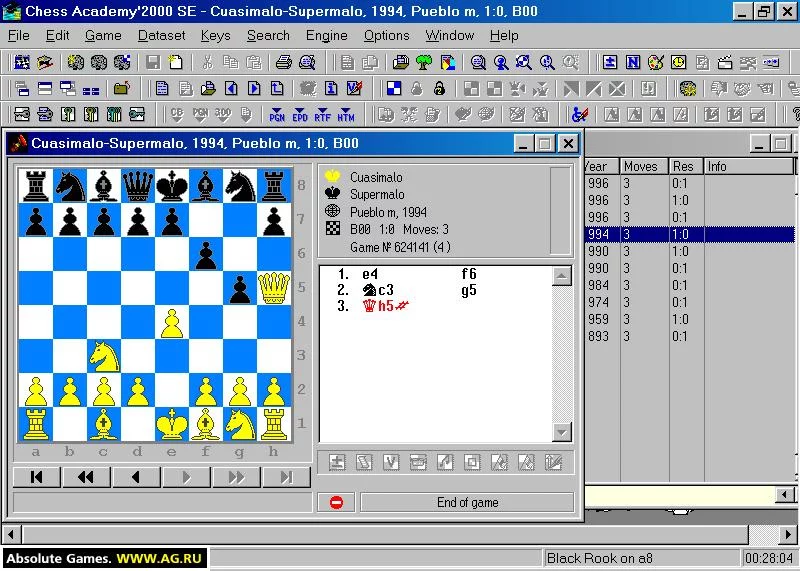Click the green tree icon

tap(424, 62)
